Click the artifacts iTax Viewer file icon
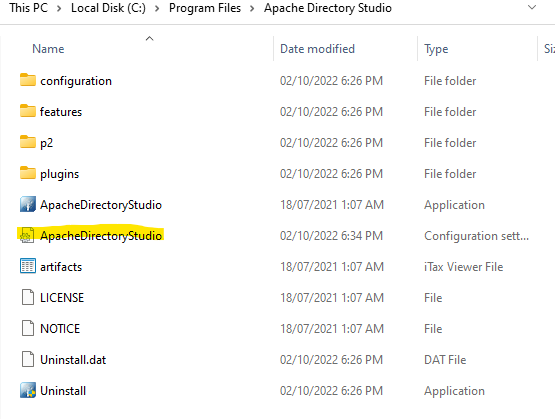Image resolution: width=555 pixels, height=419 pixels. point(28,266)
